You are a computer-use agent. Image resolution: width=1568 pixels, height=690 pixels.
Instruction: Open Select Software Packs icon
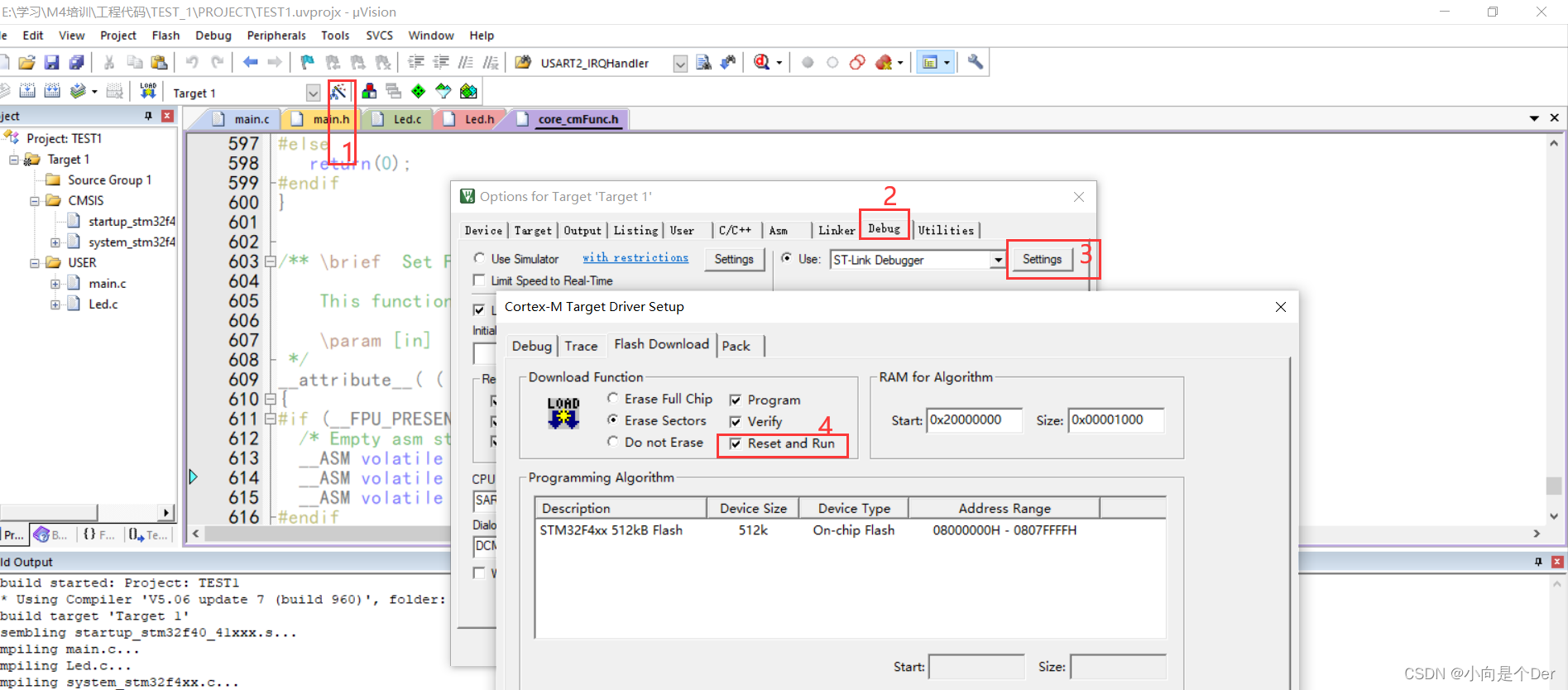[x=444, y=92]
